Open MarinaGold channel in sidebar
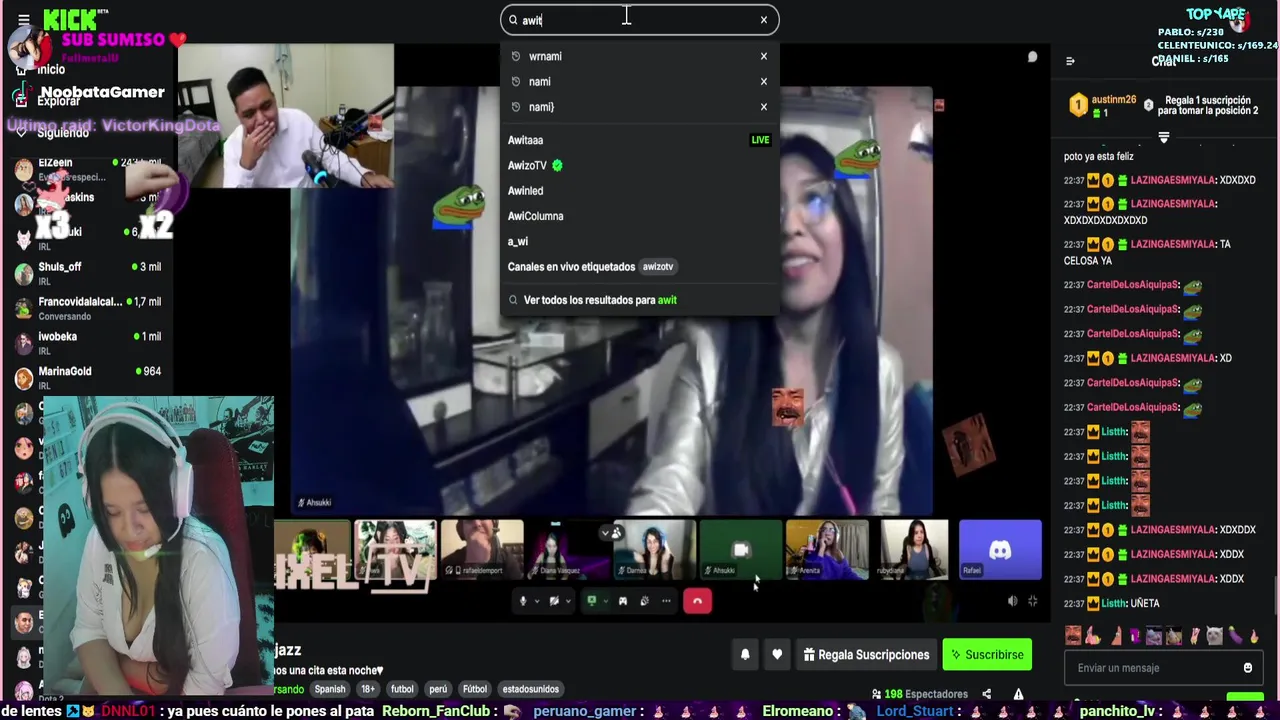 click(87, 377)
